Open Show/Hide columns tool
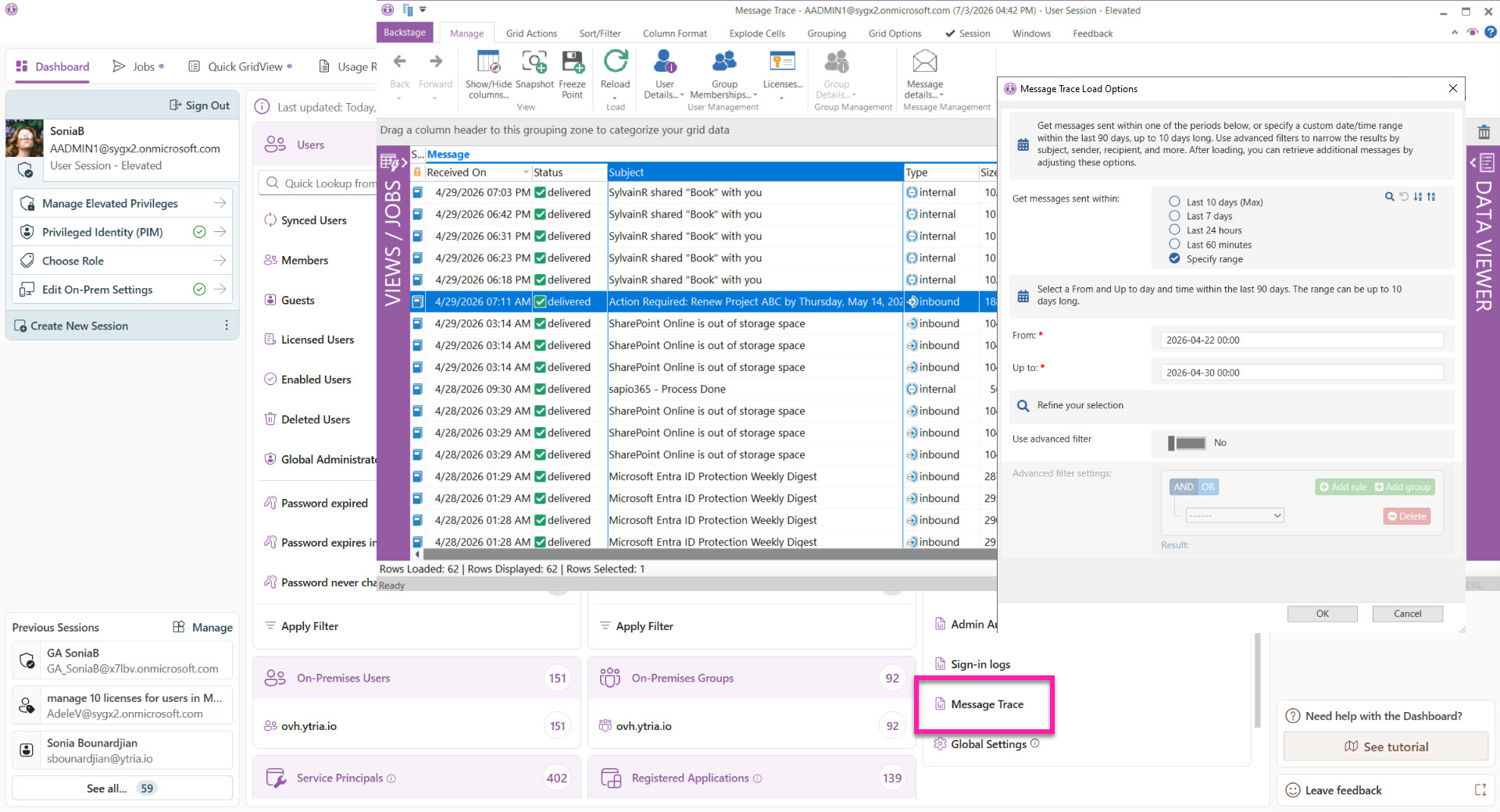Image resolution: width=1500 pixels, height=812 pixels. [x=488, y=62]
